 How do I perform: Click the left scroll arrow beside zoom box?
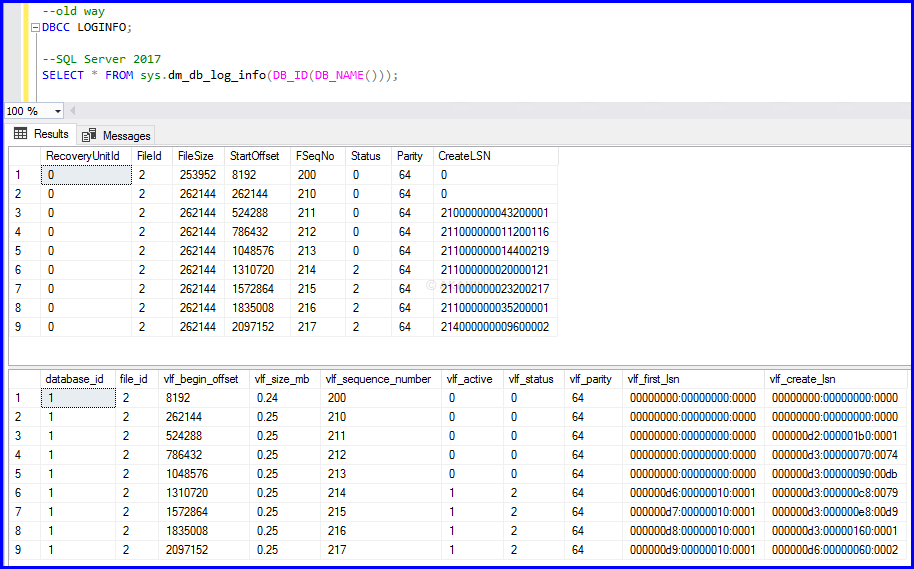point(72,111)
